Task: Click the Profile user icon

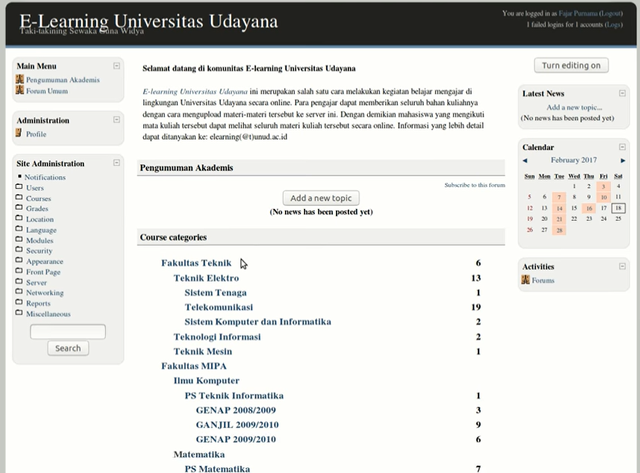Action: tap(19, 133)
